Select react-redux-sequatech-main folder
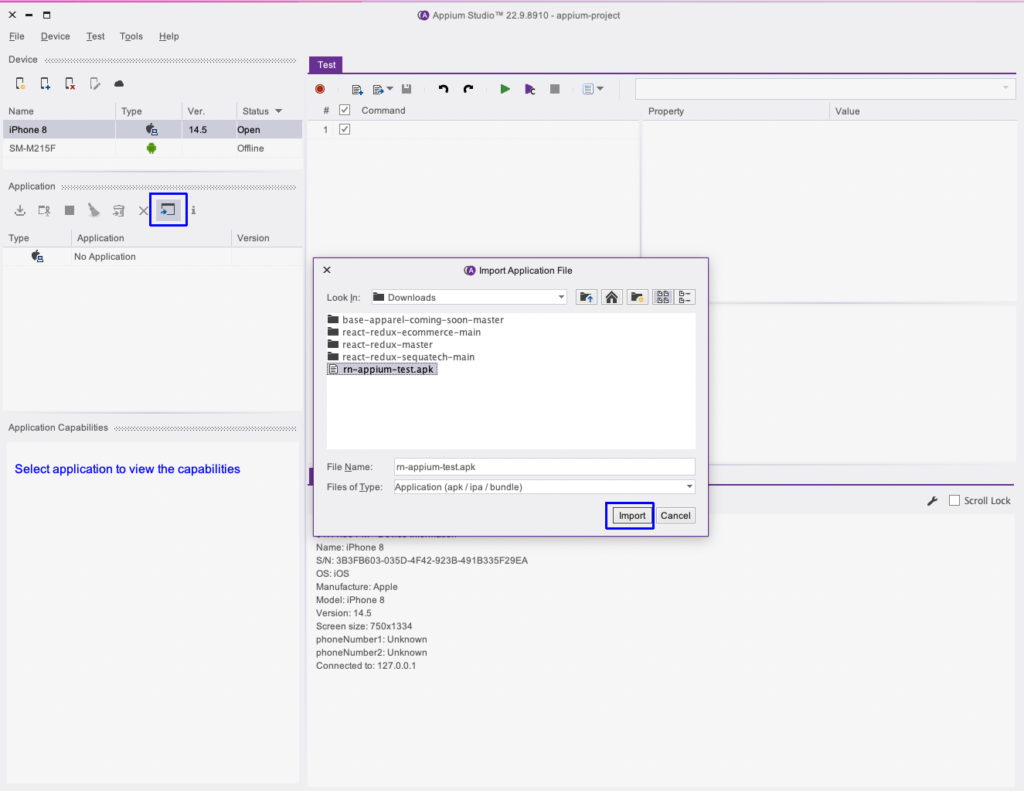This screenshot has width=1024, height=791. click(401, 357)
